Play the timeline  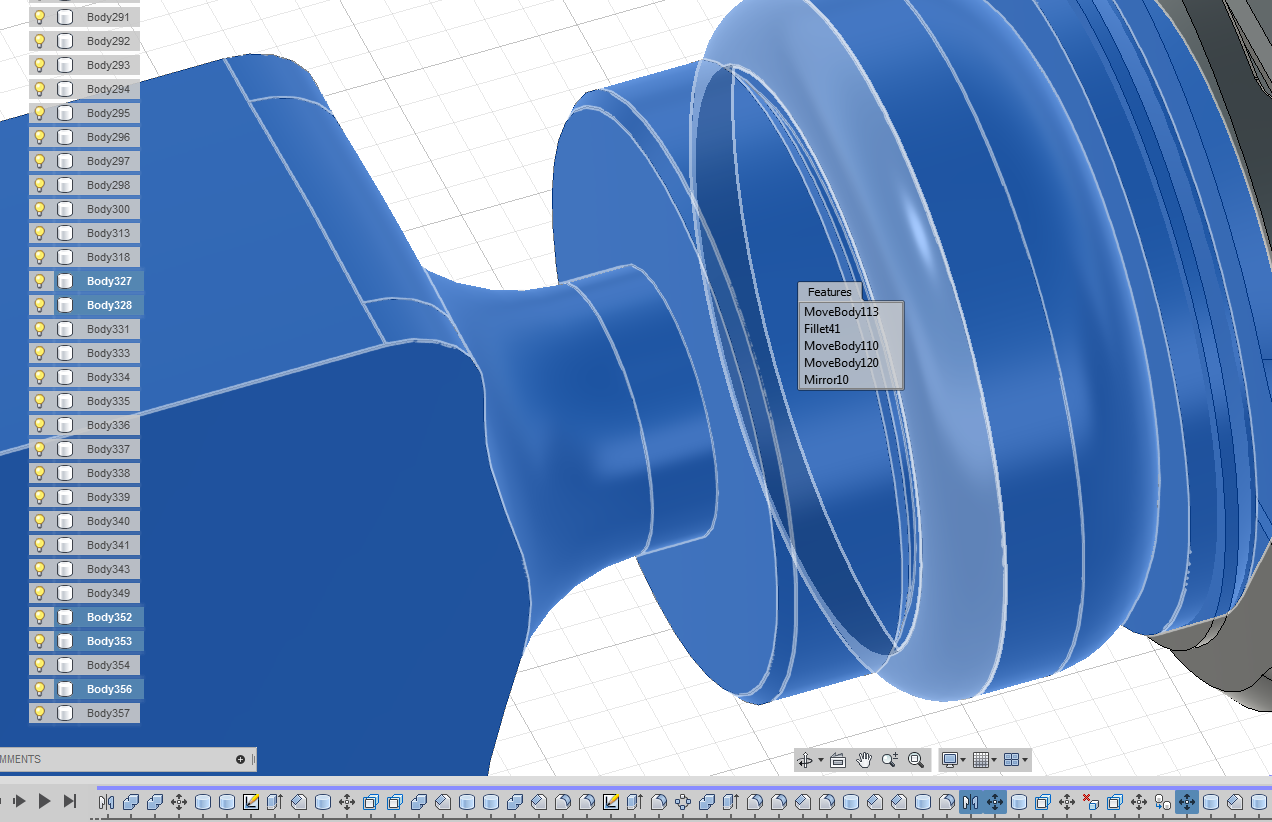click(x=44, y=801)
